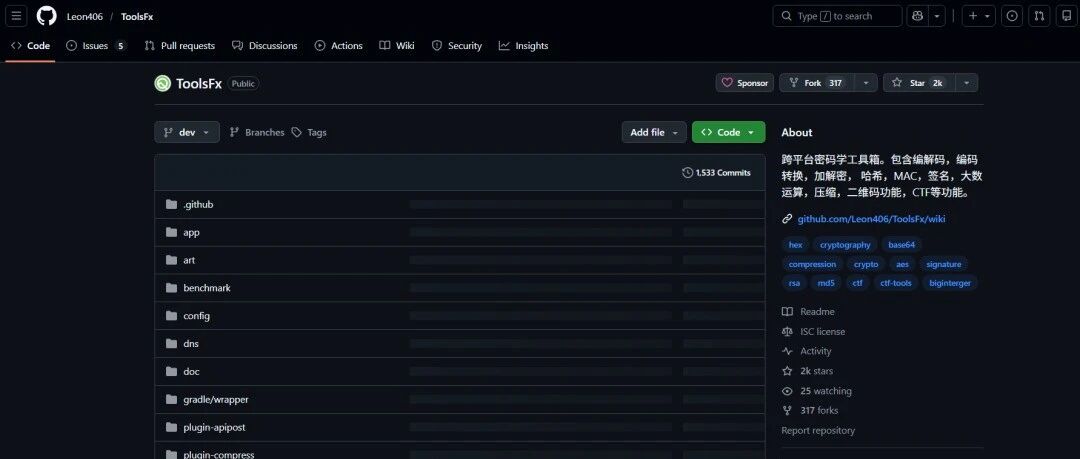The height and width of the screenshot is (459, 1080).
Task: Click the app folder icon
Action: 172,232
